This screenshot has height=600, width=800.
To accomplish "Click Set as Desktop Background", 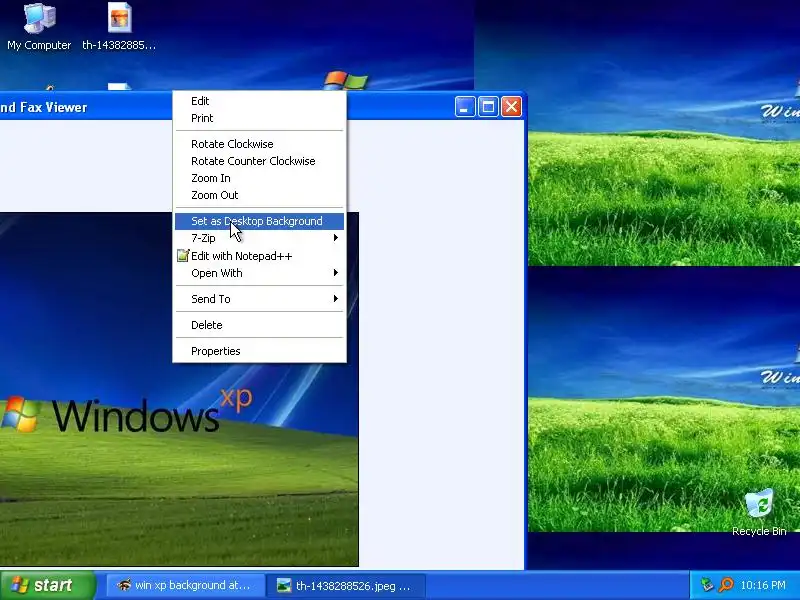I will pos(260,221).
